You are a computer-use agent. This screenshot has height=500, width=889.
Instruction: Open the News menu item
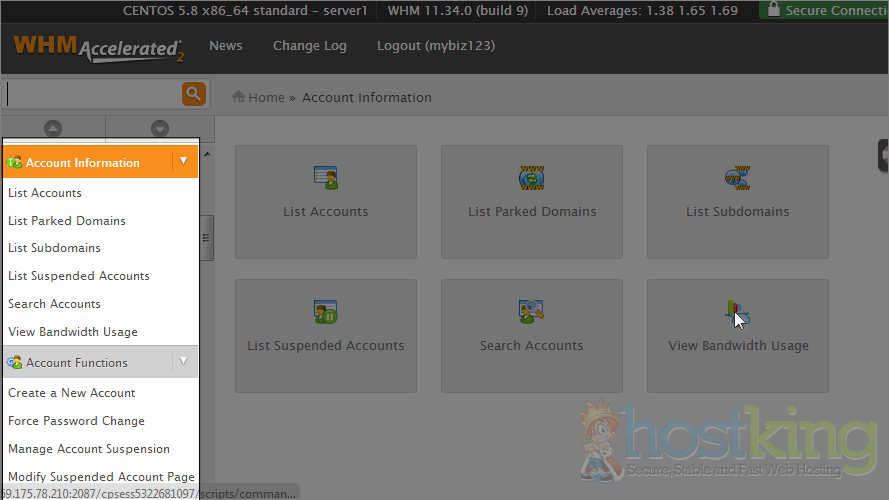pyautogui.click(x=225, y=46)
